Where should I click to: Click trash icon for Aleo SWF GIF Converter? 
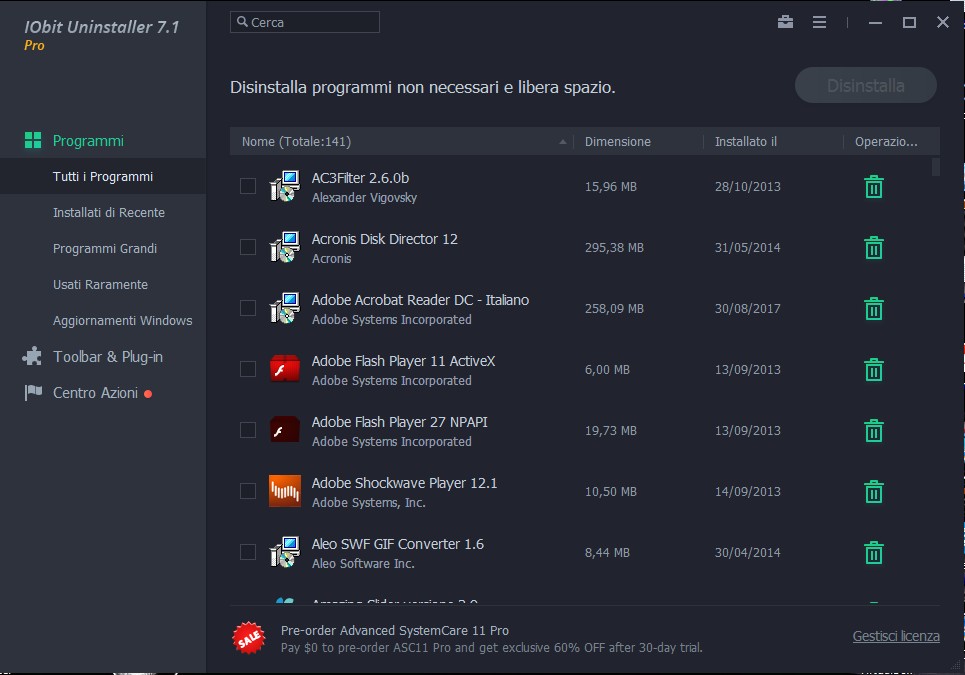tap(874, 552)
